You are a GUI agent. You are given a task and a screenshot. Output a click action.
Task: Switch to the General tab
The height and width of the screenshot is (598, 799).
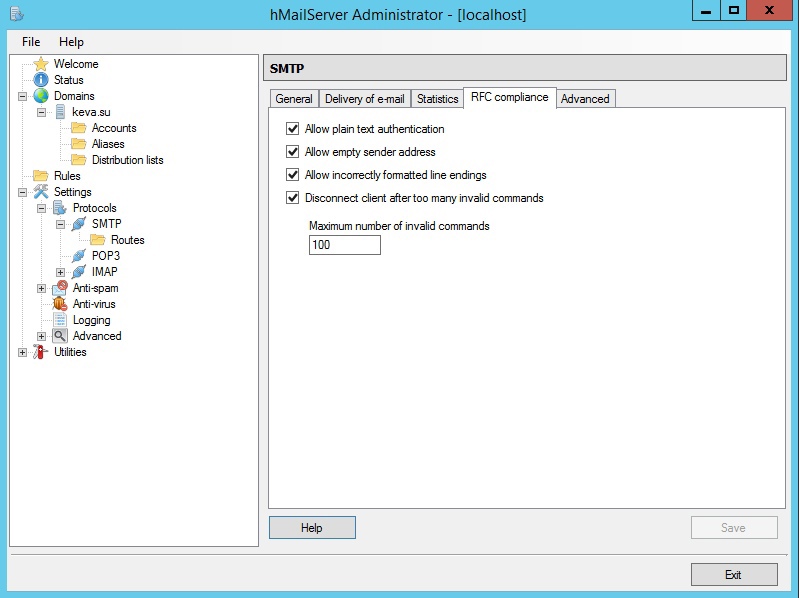point(294,99)
